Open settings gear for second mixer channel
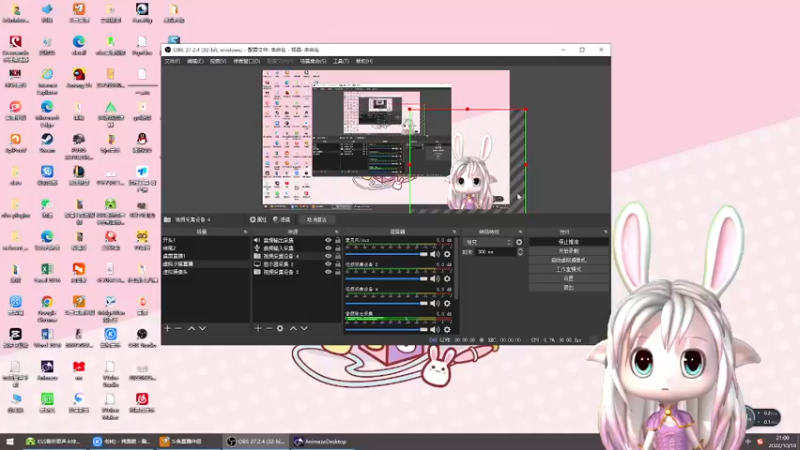The image size is (800, 450). point(447,279)
